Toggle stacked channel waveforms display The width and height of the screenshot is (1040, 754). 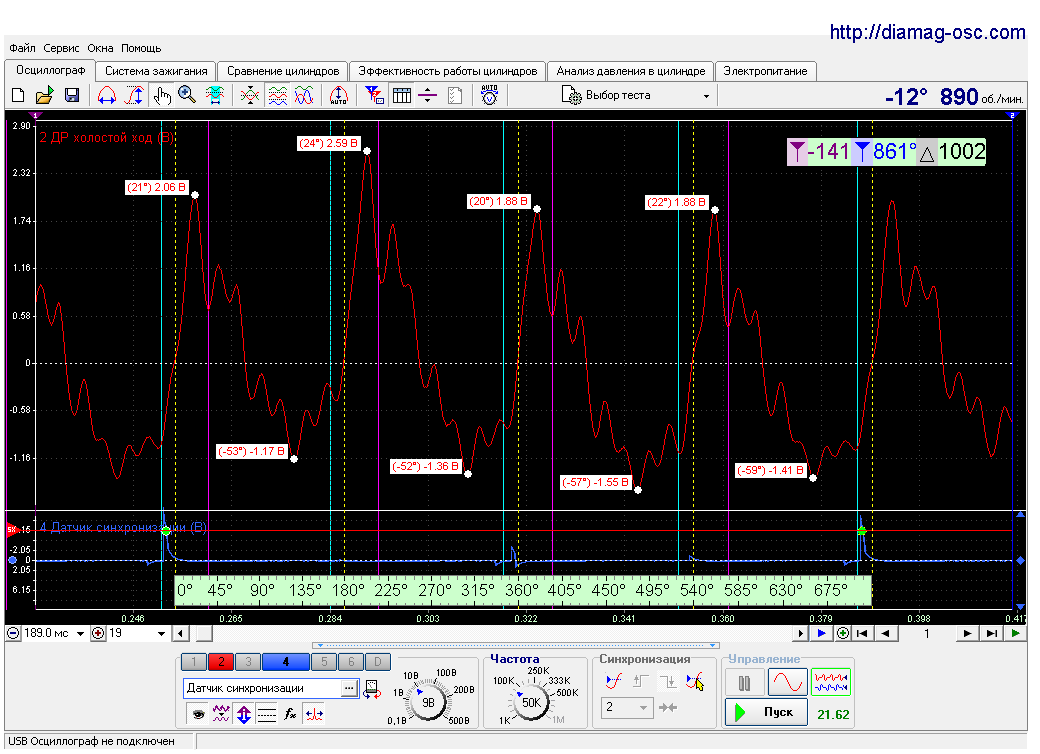coord(278,95)
